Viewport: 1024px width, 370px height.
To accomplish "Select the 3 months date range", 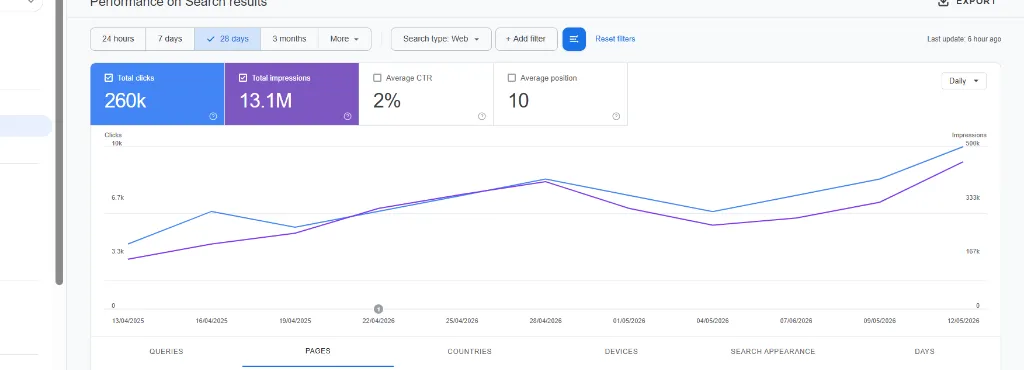I will click(289, 39).
